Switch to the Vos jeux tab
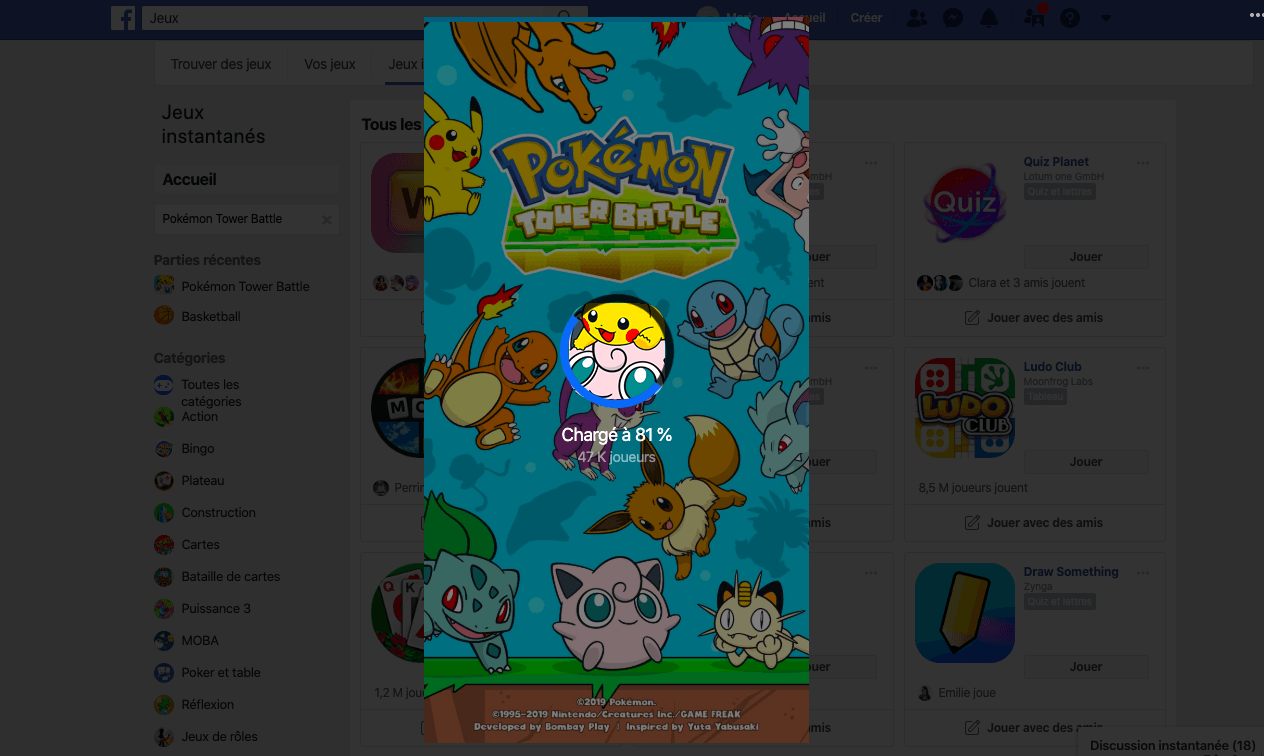 (330, 64)
